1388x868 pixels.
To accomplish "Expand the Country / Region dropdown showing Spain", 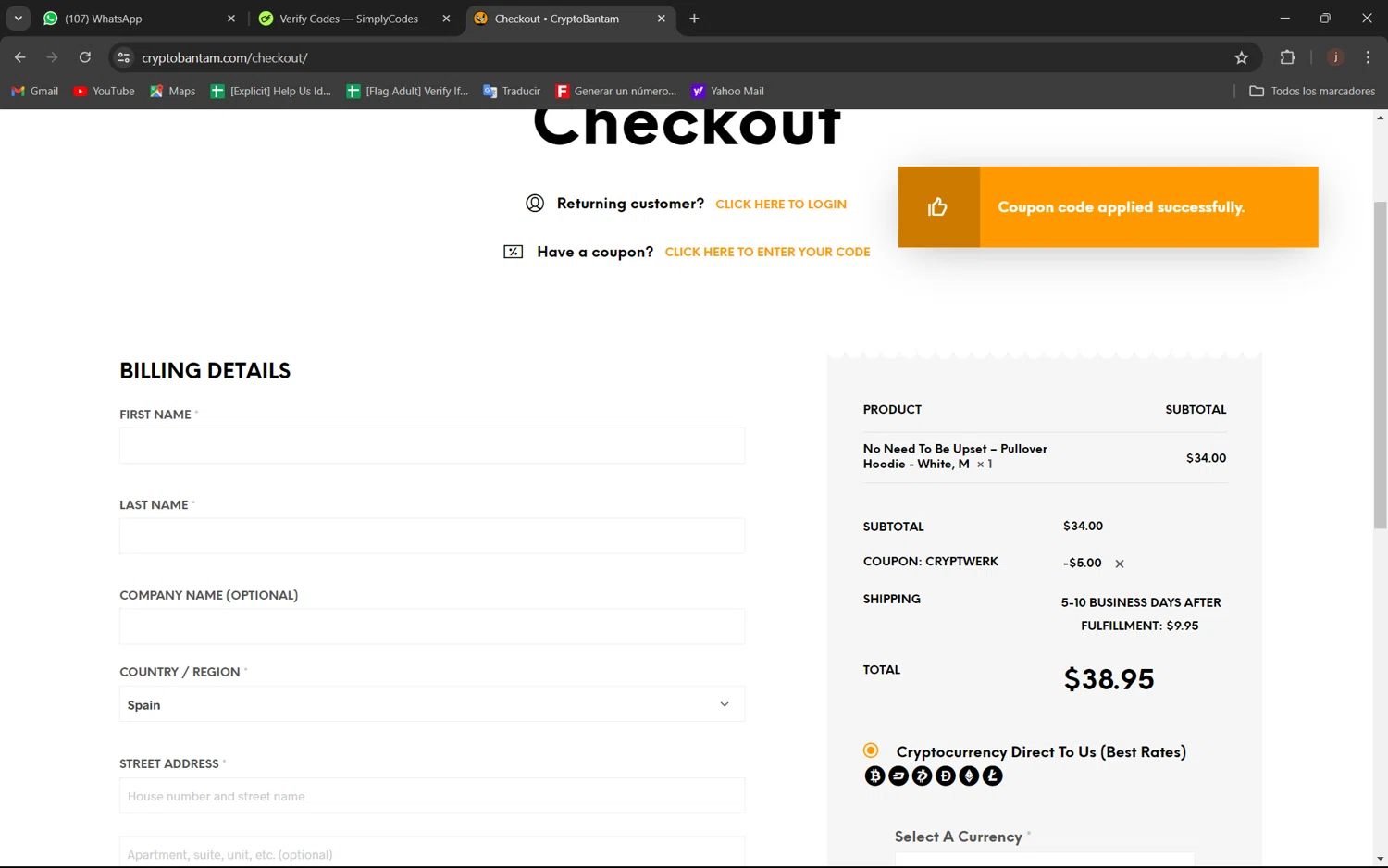I will [x=432, y=704].
